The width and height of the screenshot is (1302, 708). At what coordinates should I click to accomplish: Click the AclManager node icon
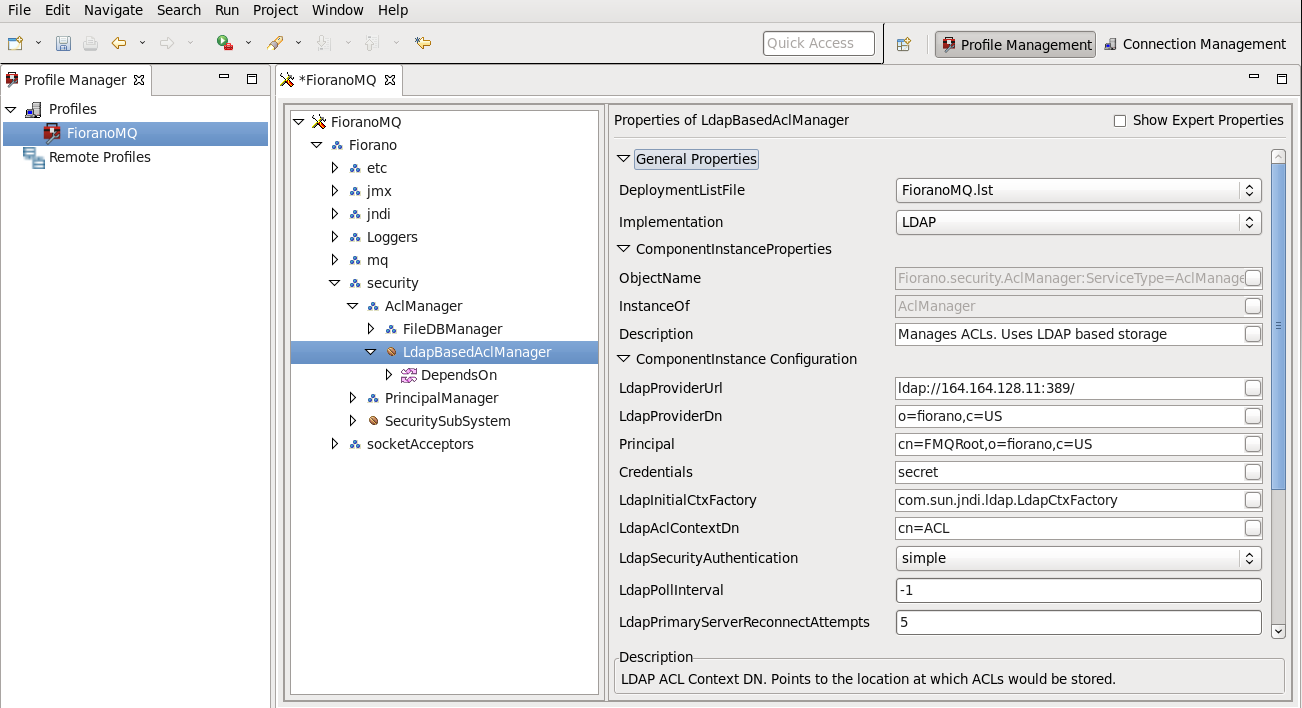pos(373,306)
